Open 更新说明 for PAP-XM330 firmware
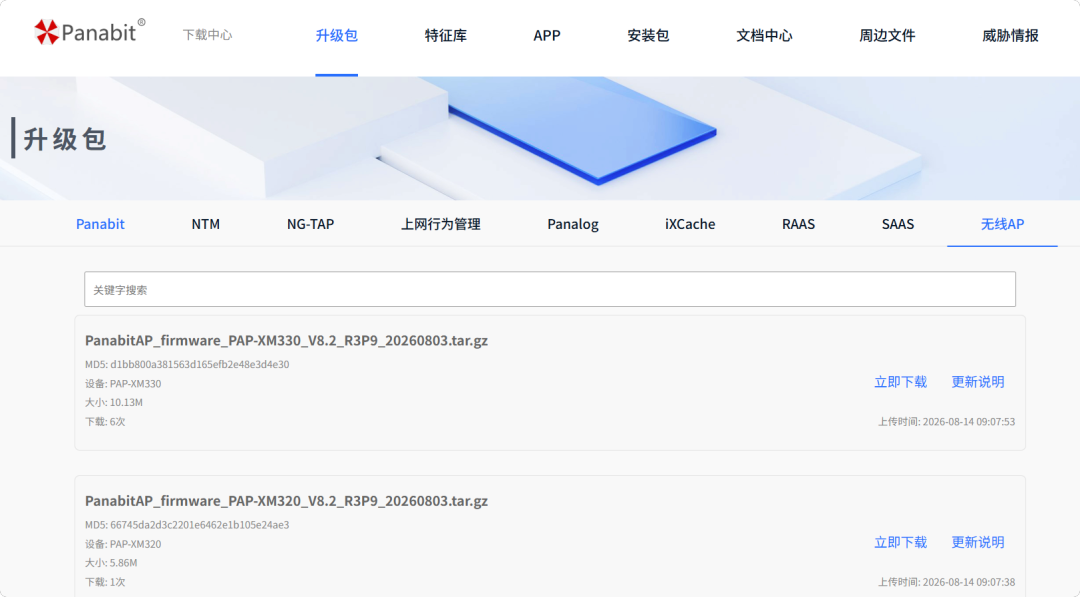 pos(977,382)
